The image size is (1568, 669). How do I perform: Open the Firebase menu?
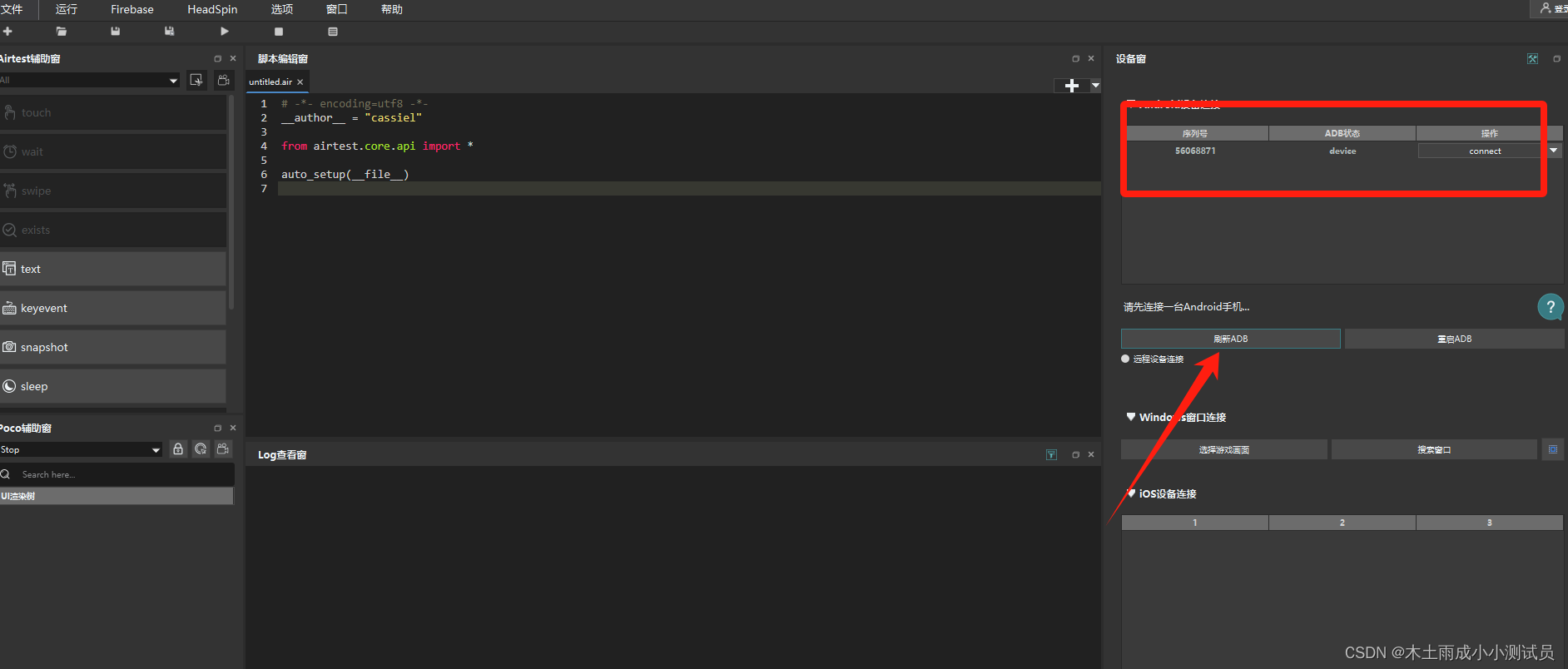click(132, 9)
